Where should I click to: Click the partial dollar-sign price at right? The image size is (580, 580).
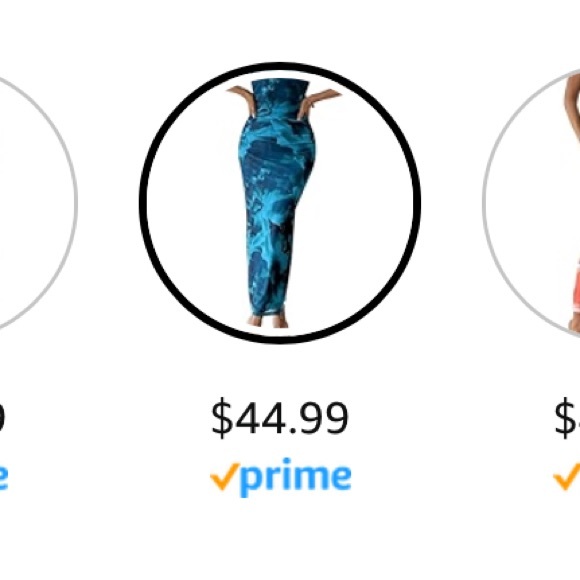pyautogui.click(x=567, y=418)
